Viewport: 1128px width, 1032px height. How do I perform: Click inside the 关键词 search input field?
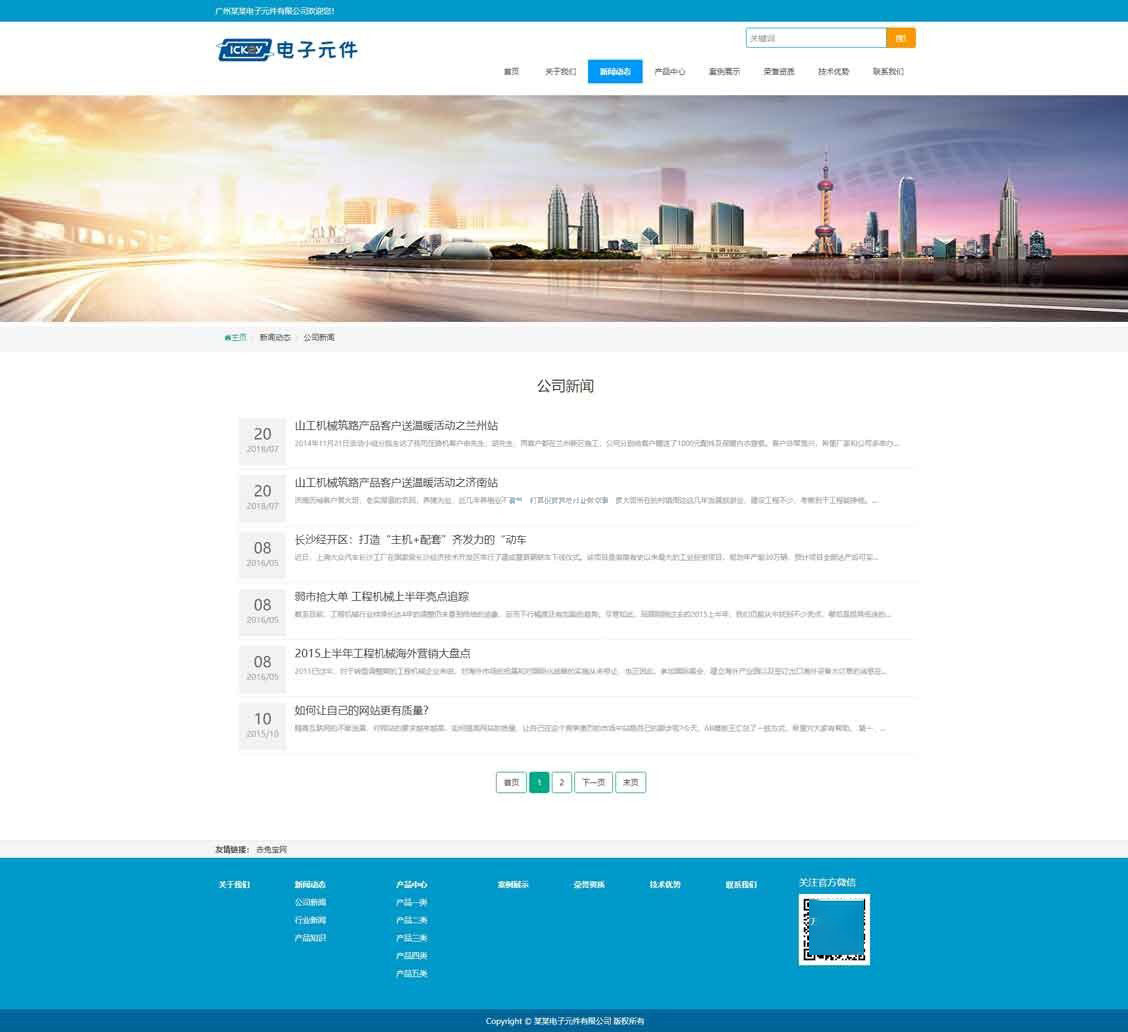pos(815,37)
